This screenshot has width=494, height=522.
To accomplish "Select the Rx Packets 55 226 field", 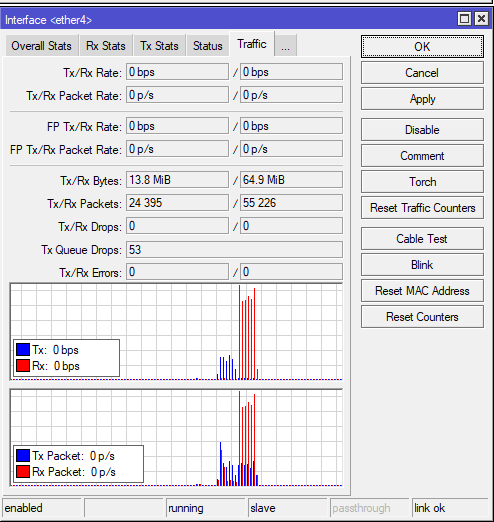I will [291, 203].
